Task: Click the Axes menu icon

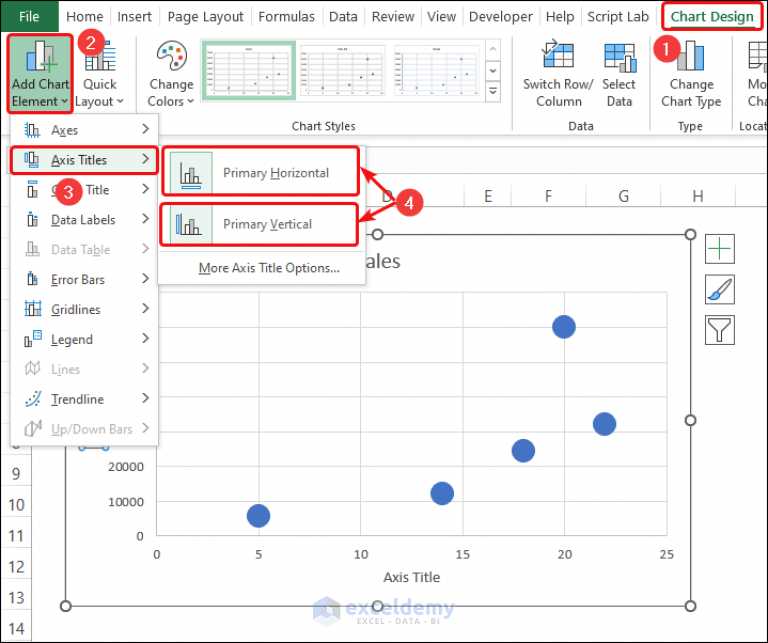Action: click(32, 130)
